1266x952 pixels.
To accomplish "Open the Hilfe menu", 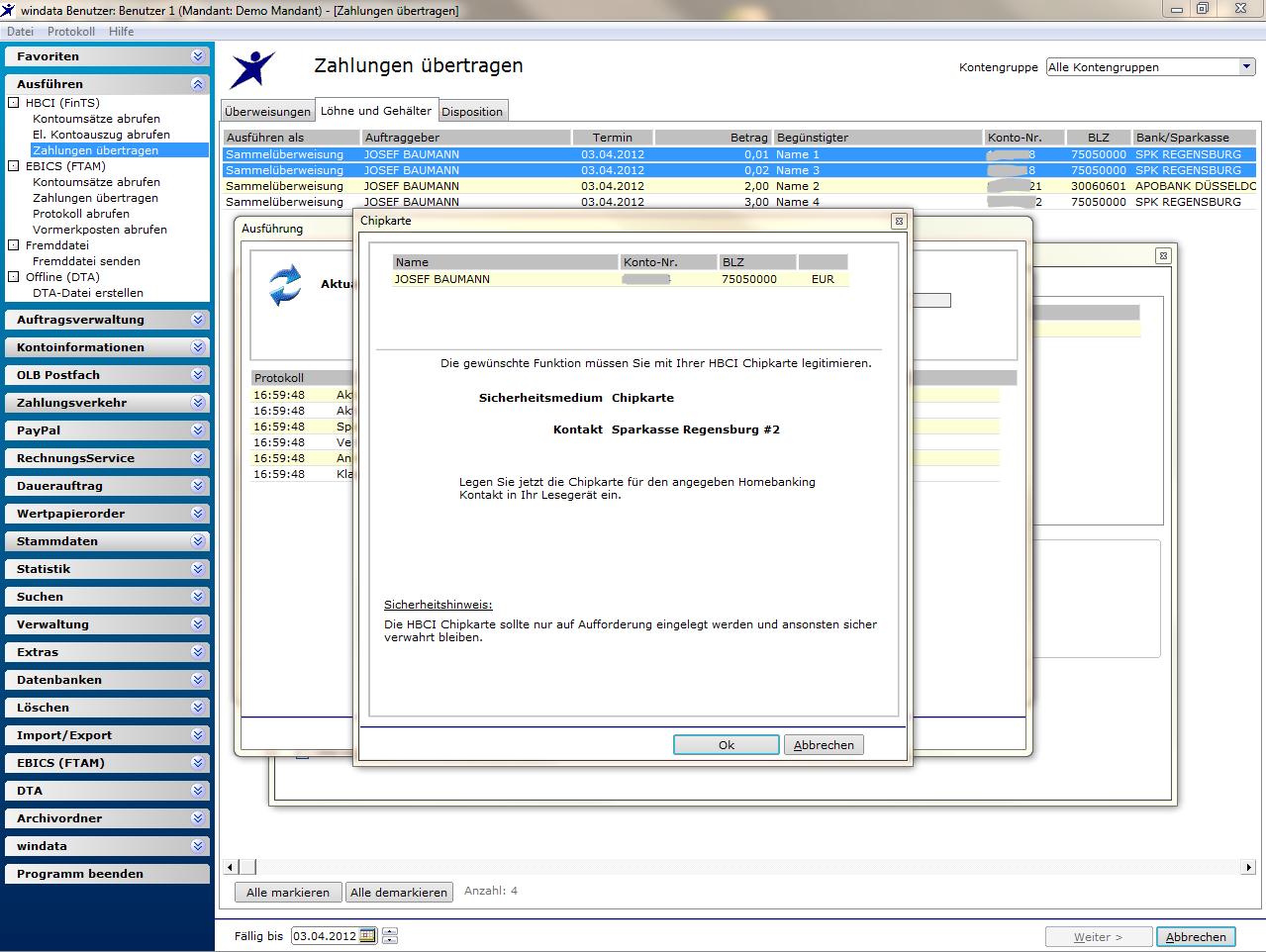I will click(x=122, y=32).
